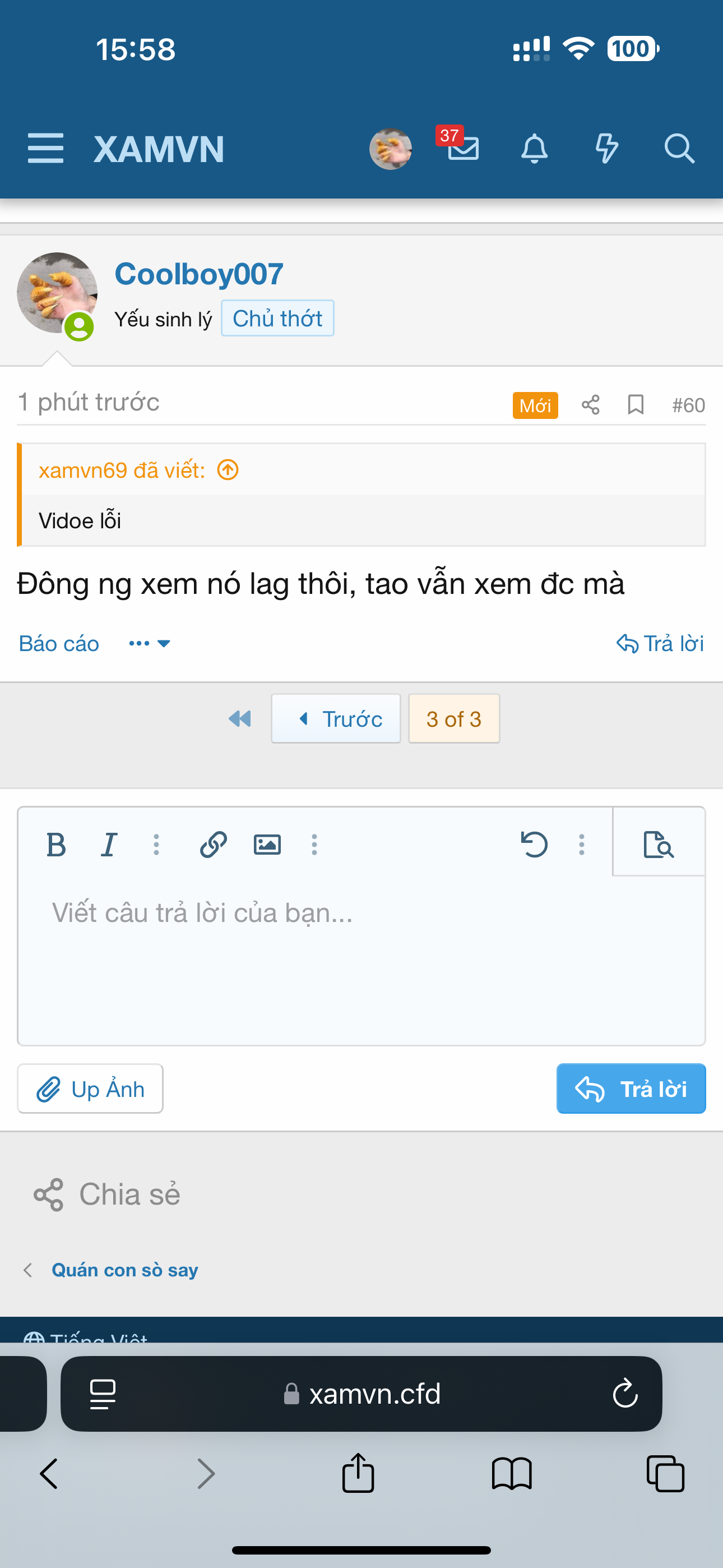Insert a link in the editor
The image size is (723, 1568).
pos(213,844)
